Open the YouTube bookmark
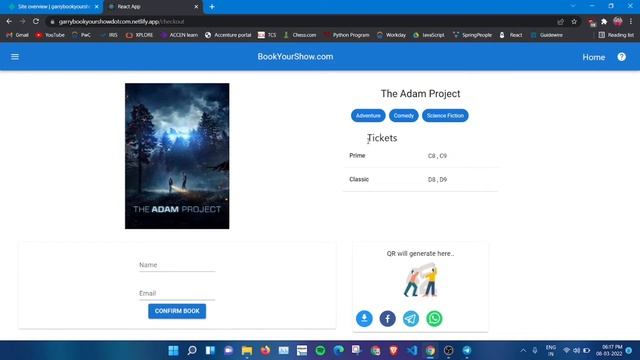The image size is (640, 360). click(x=50, y=35)
